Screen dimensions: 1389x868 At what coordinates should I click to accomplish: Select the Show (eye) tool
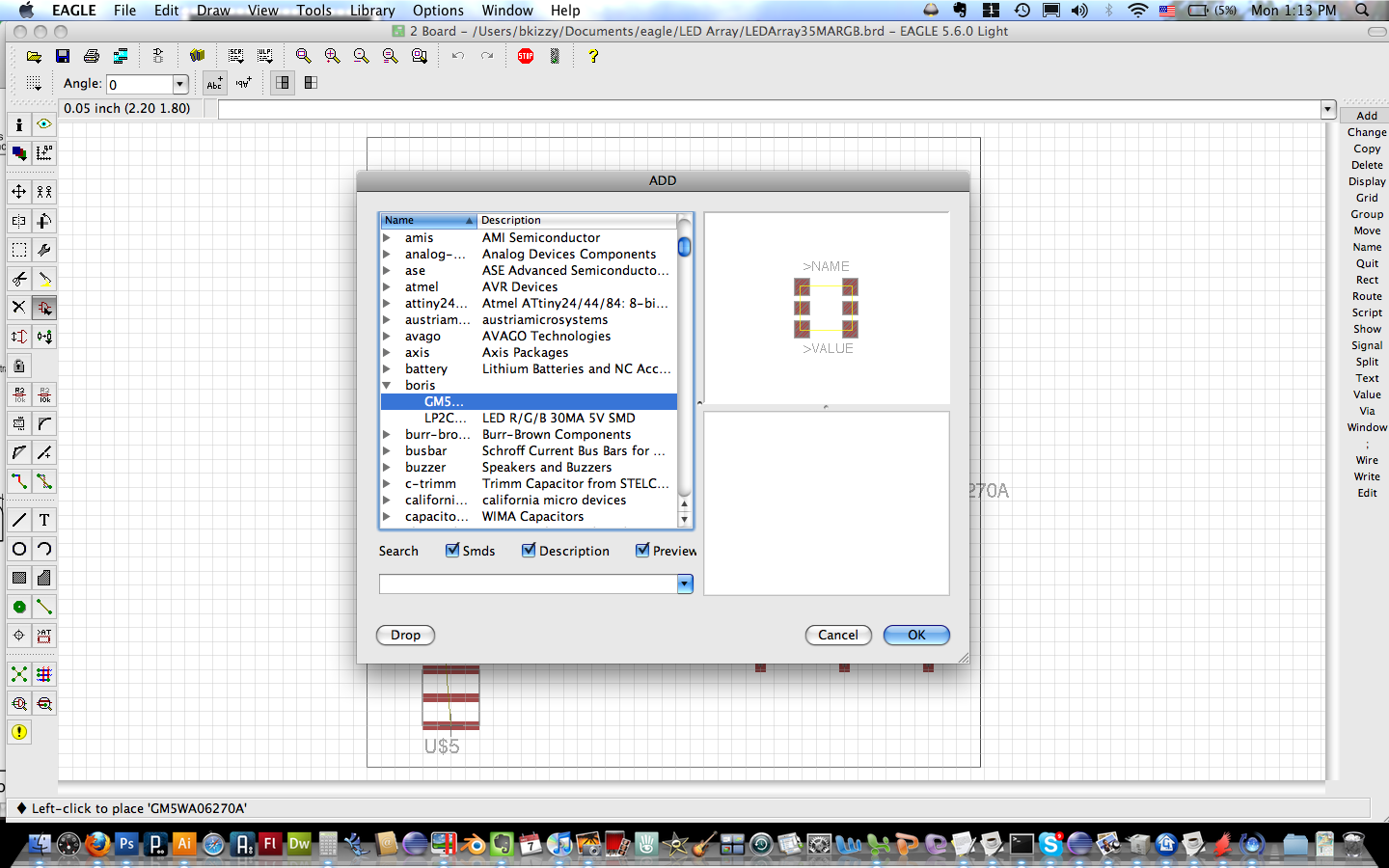(44, 124)
